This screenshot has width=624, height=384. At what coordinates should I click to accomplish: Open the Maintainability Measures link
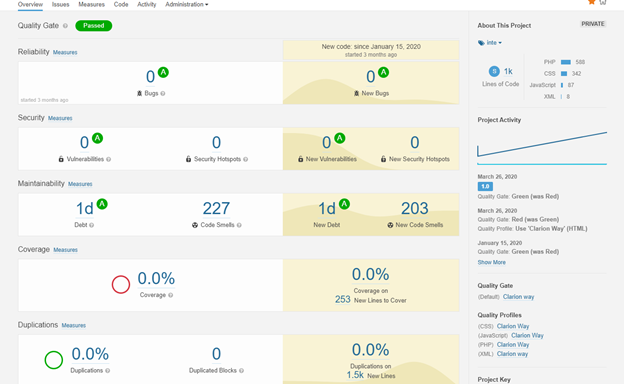point(80,184)
